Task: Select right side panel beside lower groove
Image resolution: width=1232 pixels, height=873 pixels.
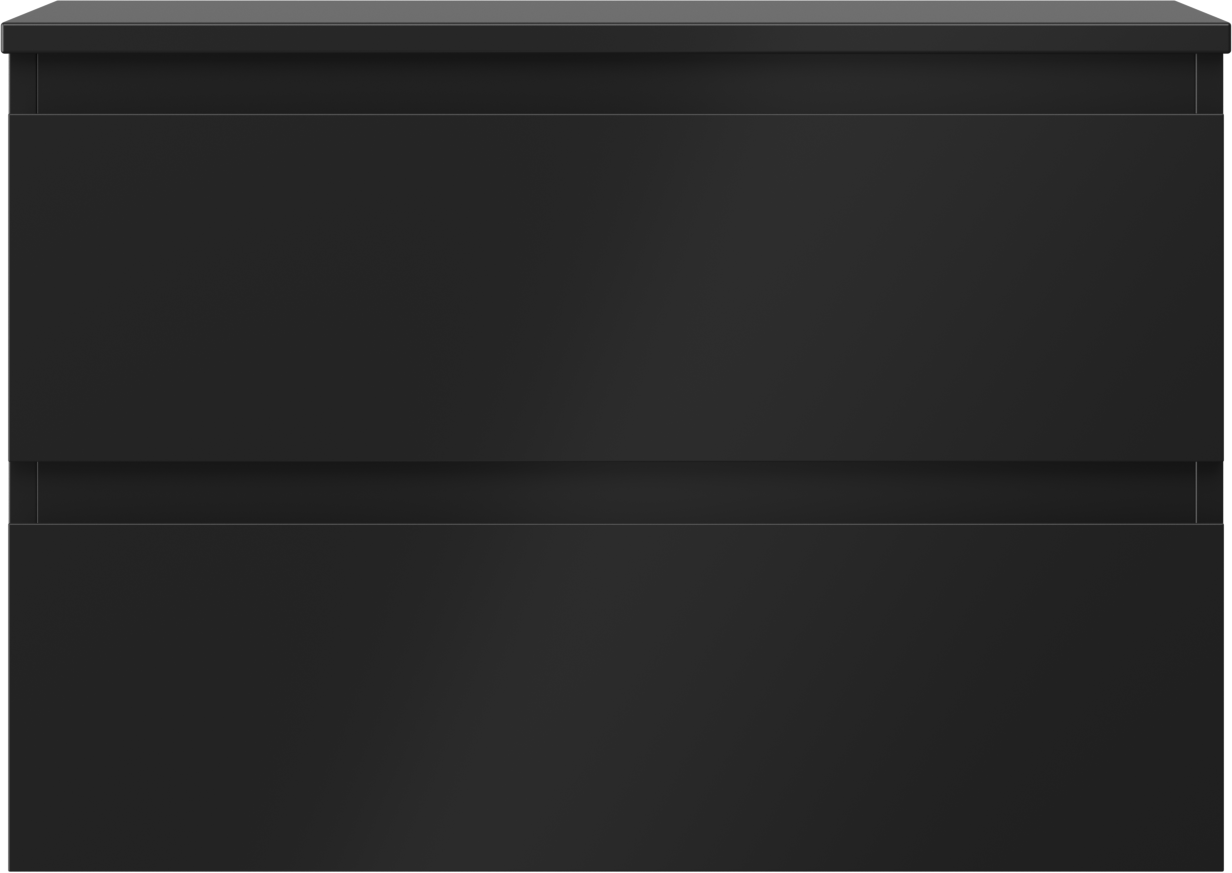Action: pyautogui.click(x=1209, y=493)
